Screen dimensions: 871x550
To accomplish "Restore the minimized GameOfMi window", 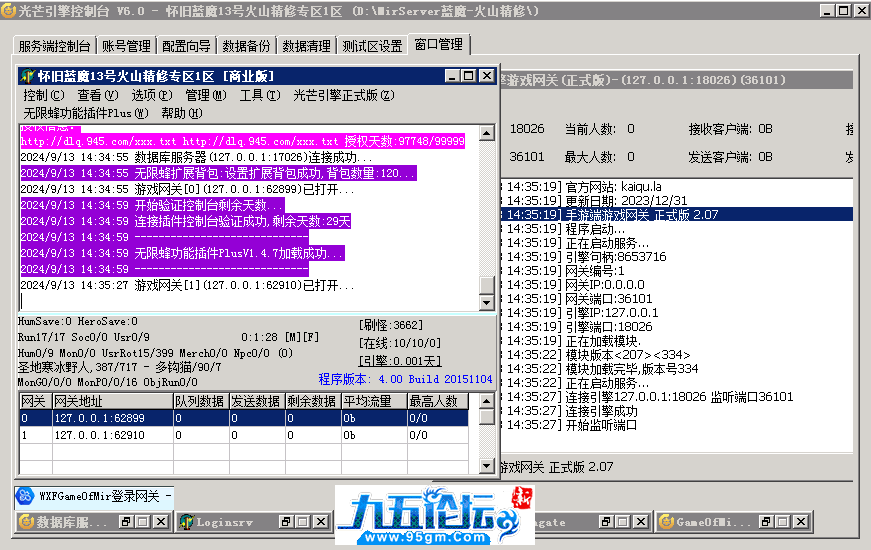I will click(x=765, y=522).
